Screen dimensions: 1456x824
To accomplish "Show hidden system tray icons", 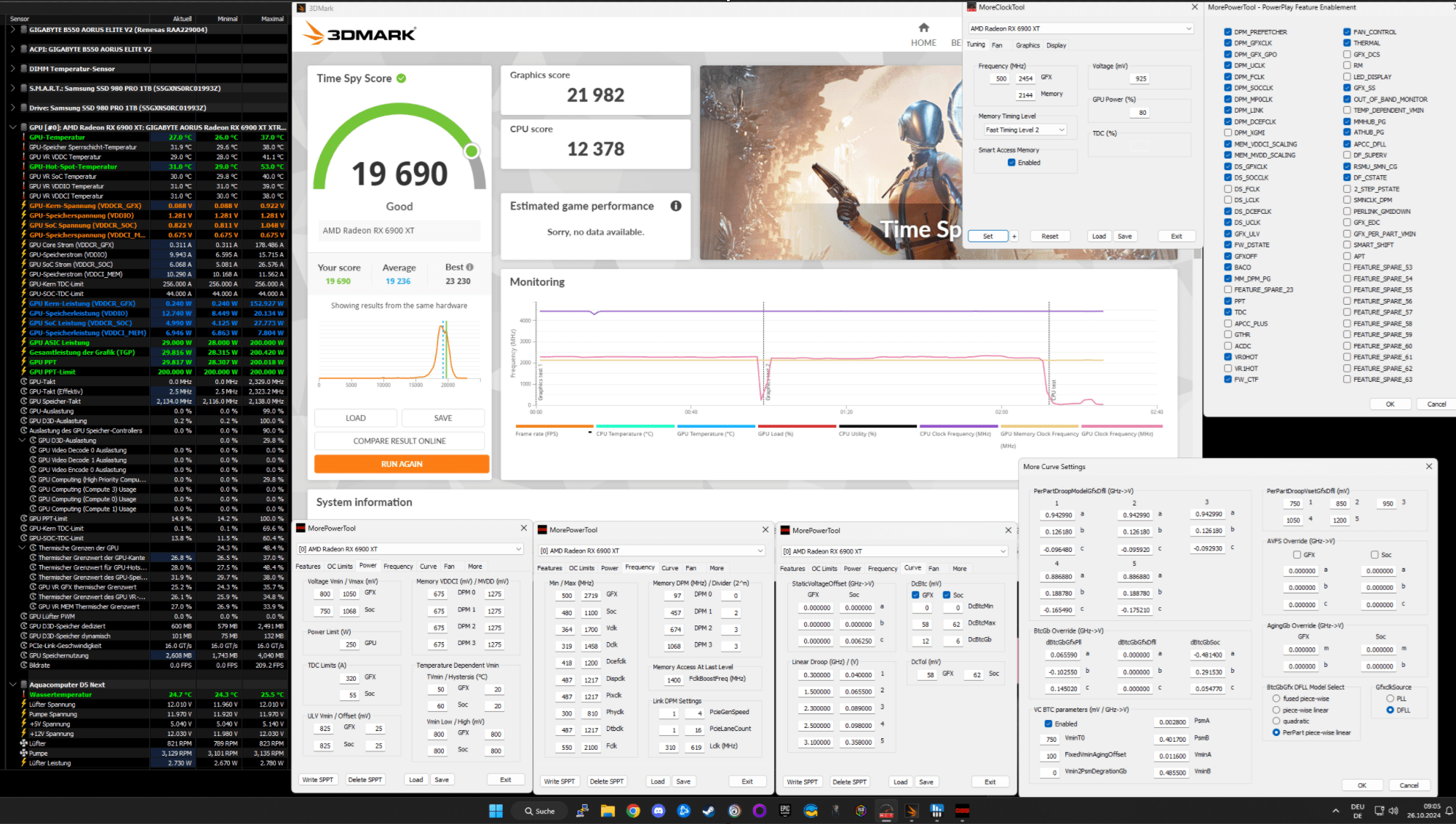I will click(1335, 811).
